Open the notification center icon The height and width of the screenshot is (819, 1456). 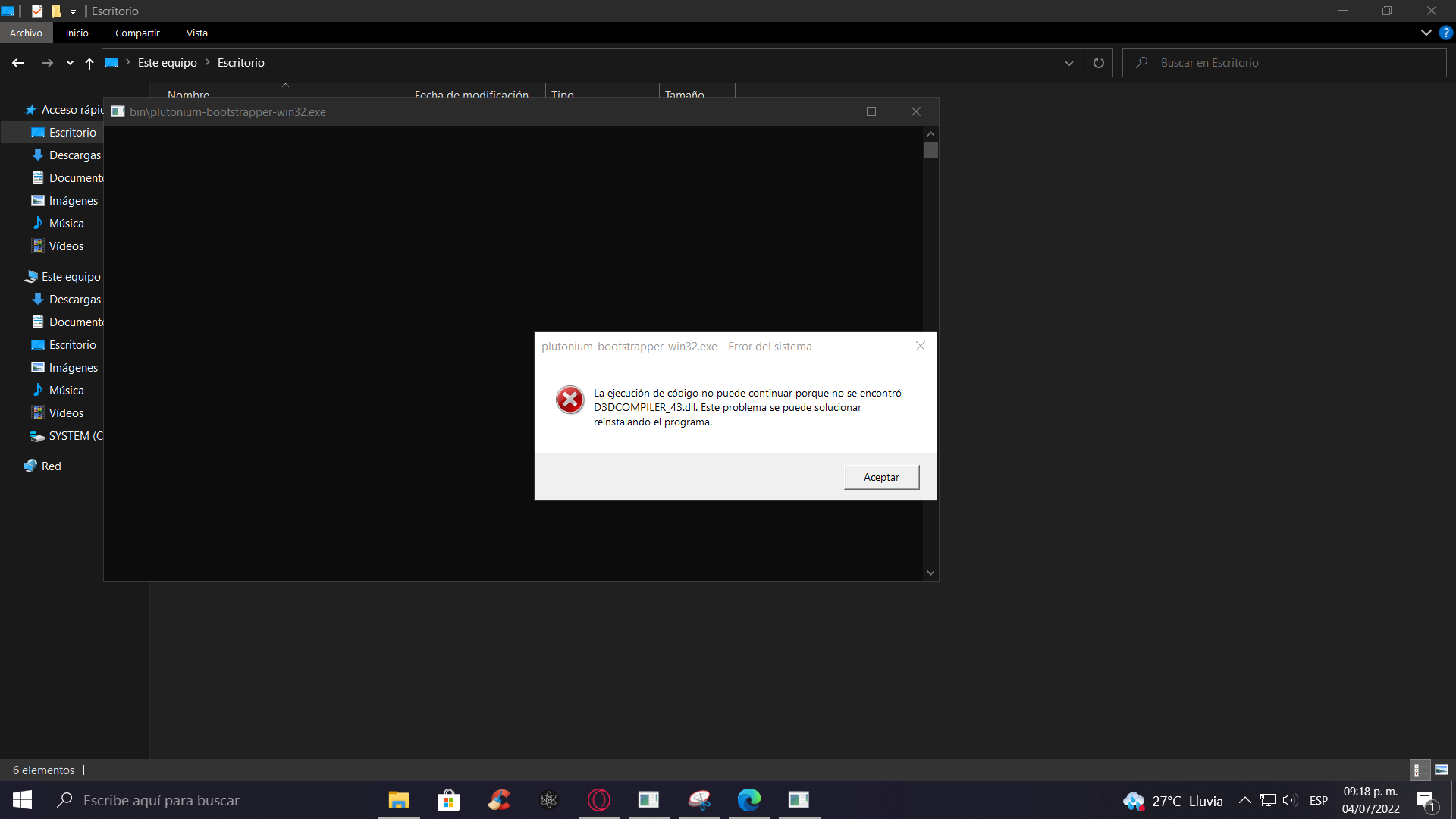coord(1426,801)
